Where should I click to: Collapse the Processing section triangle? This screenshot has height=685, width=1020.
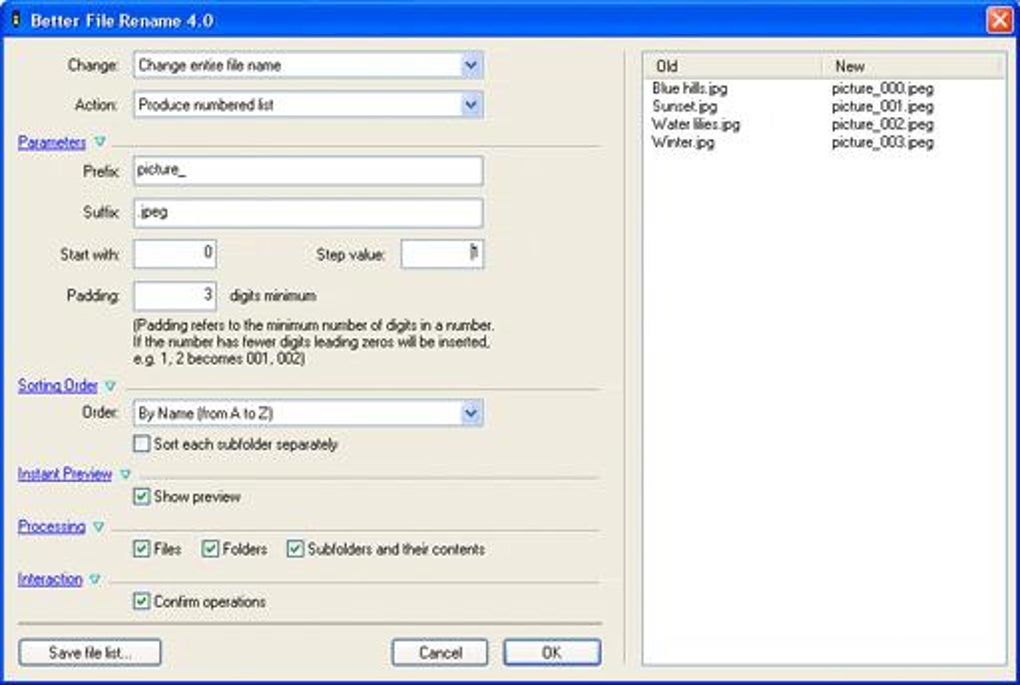98,526
